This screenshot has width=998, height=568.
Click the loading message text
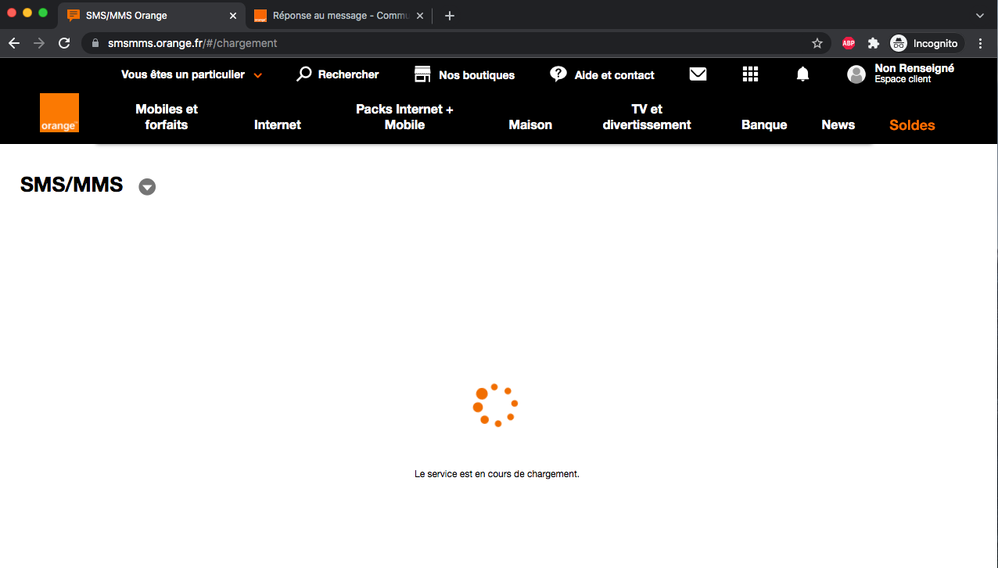(496, 474)
